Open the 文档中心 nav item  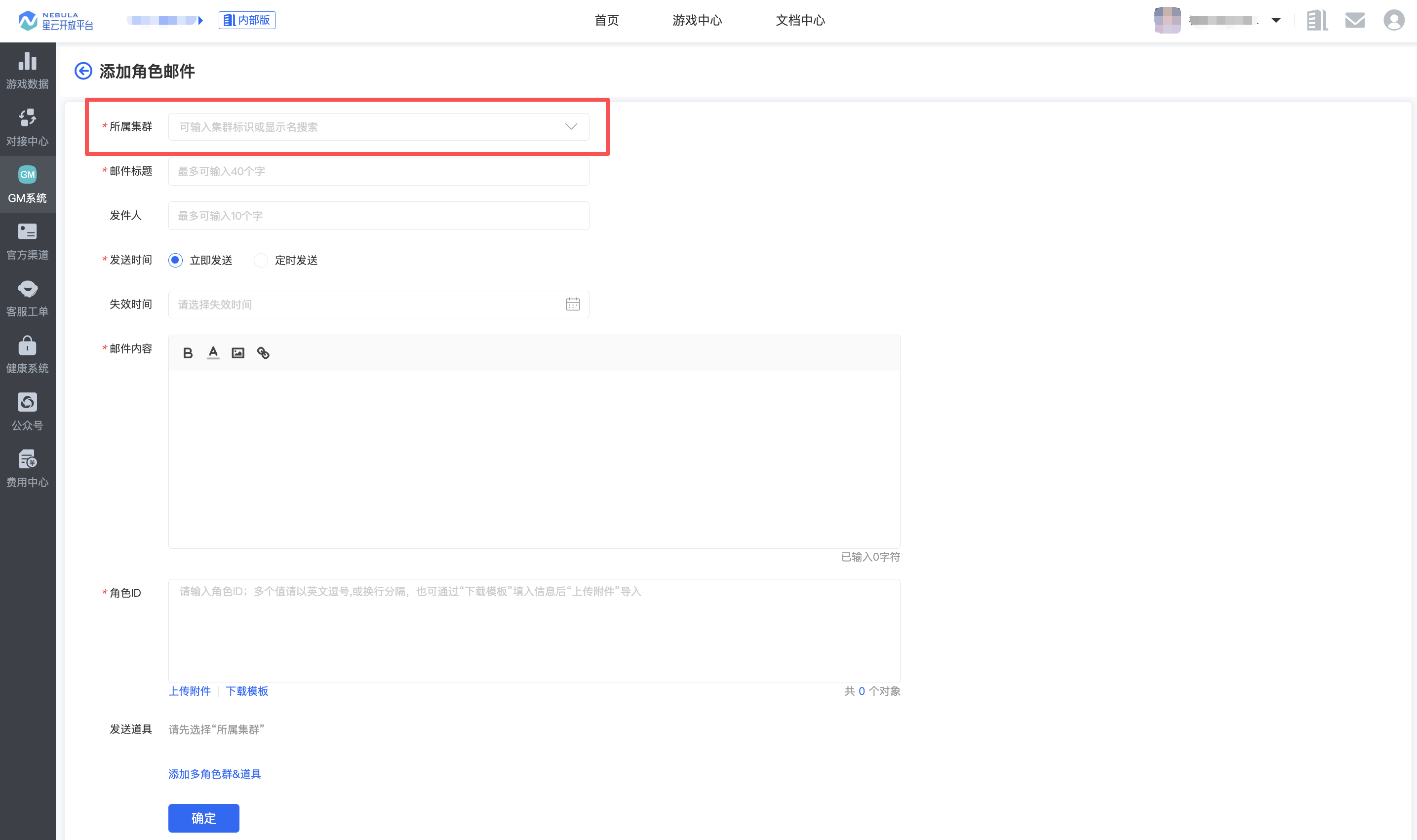[x=800, y=20]
